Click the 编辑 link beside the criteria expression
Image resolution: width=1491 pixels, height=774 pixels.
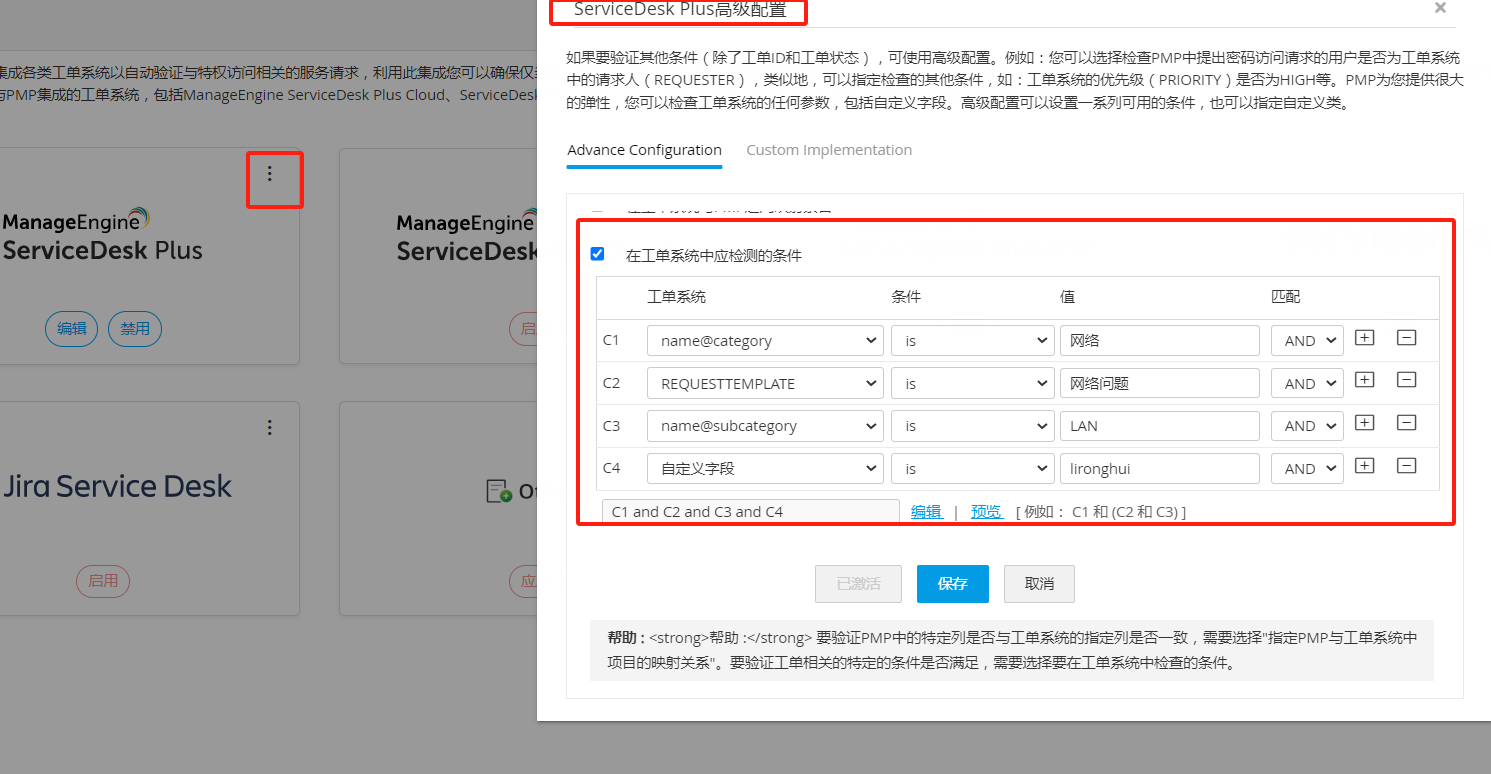pos(926,512)
